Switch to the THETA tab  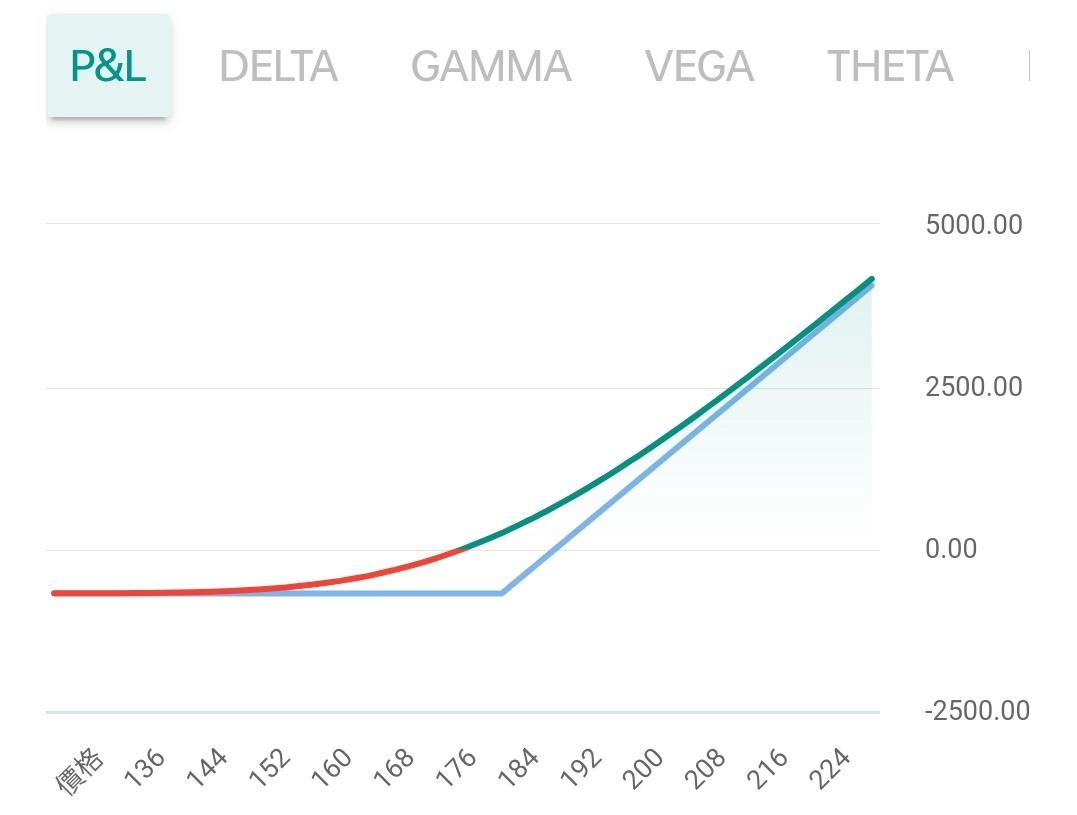coord(890,67)
